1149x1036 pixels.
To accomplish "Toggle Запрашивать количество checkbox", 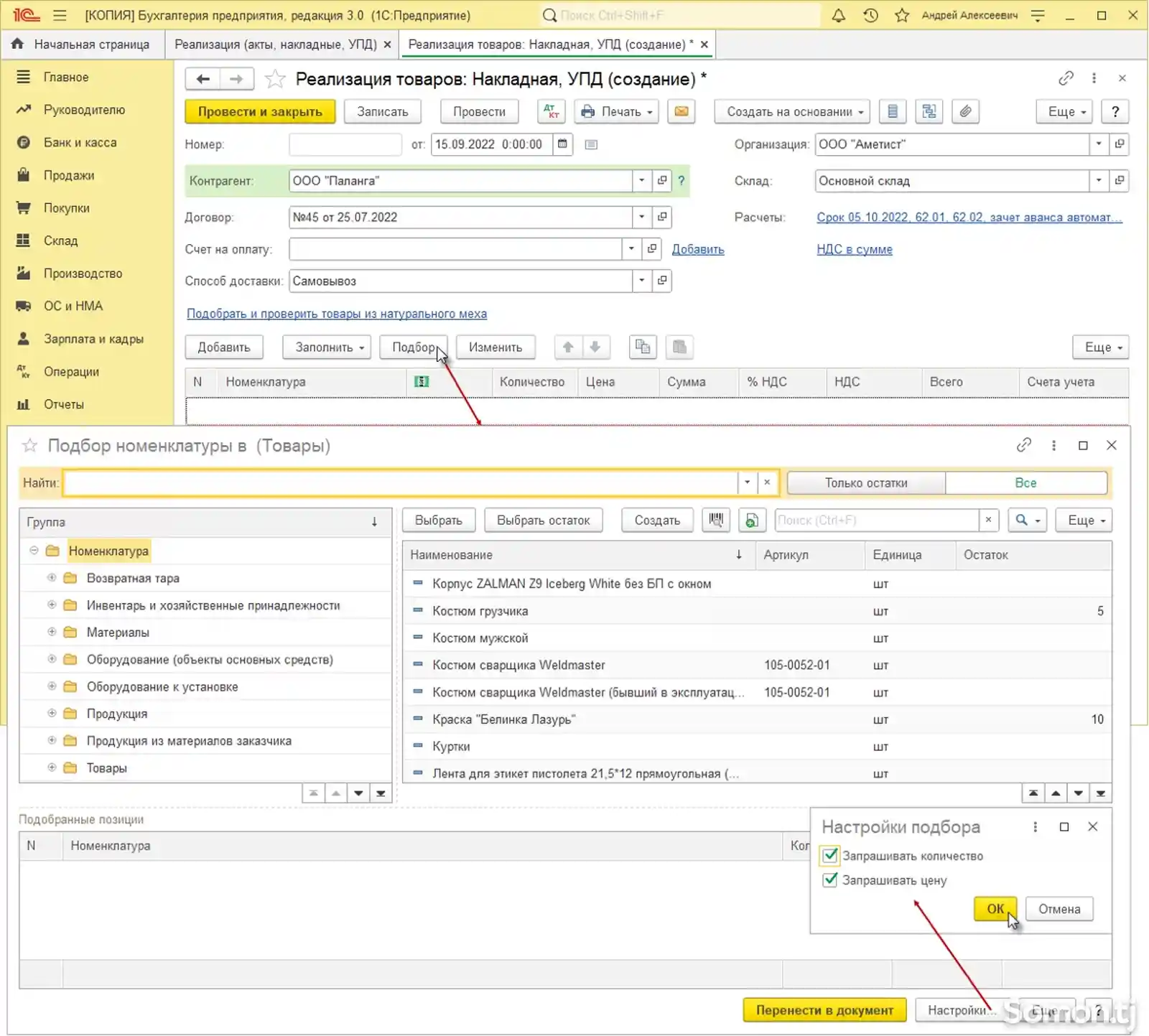I will click(830, 855).
